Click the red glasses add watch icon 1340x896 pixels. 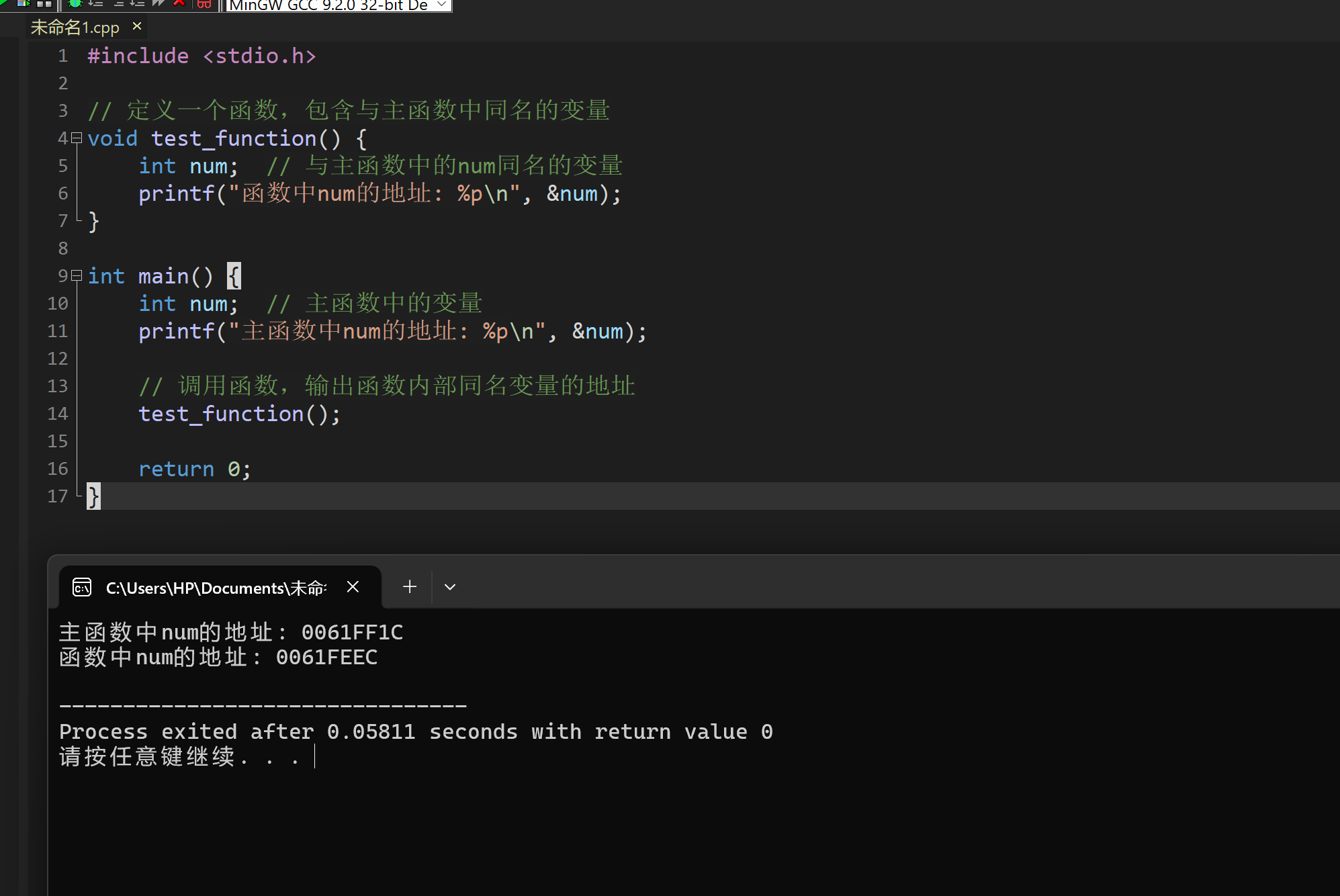[x=204, y=4]
